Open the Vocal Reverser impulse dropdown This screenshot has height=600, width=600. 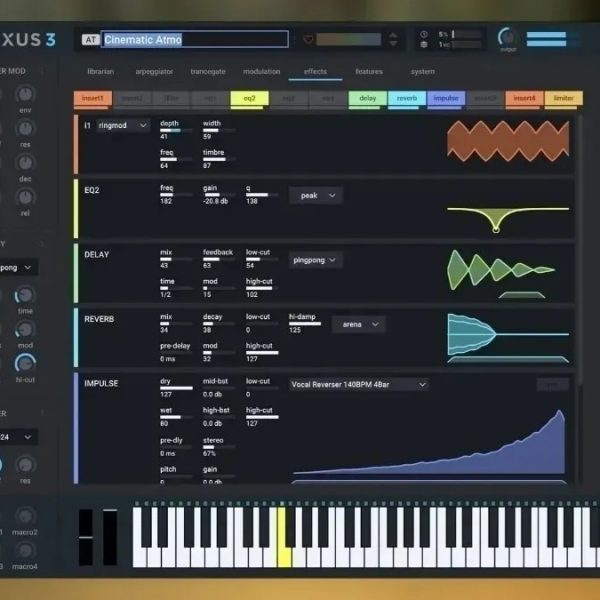pos(359,385)
